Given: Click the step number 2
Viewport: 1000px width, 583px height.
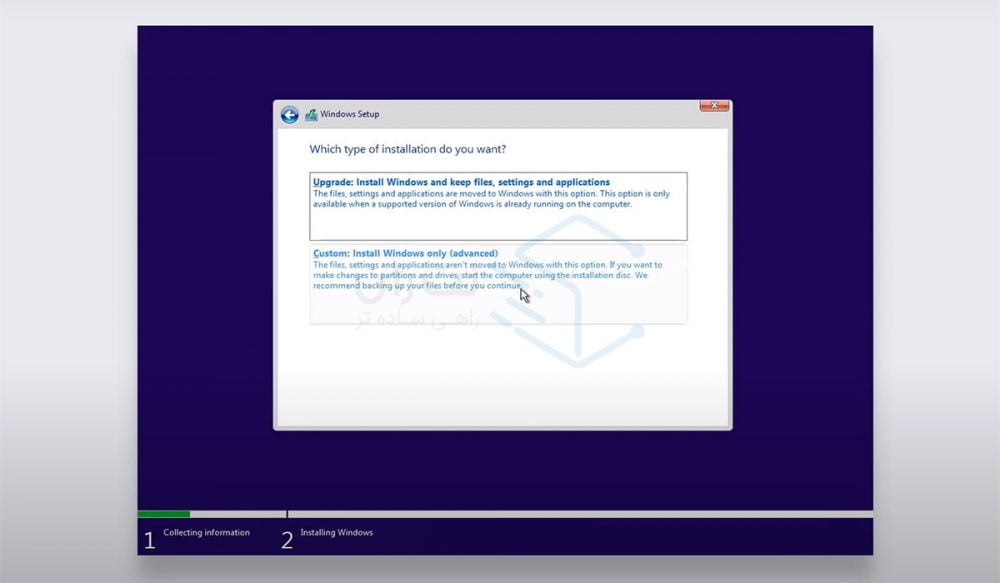Looking at the screenshot, I should coord(287,541).
